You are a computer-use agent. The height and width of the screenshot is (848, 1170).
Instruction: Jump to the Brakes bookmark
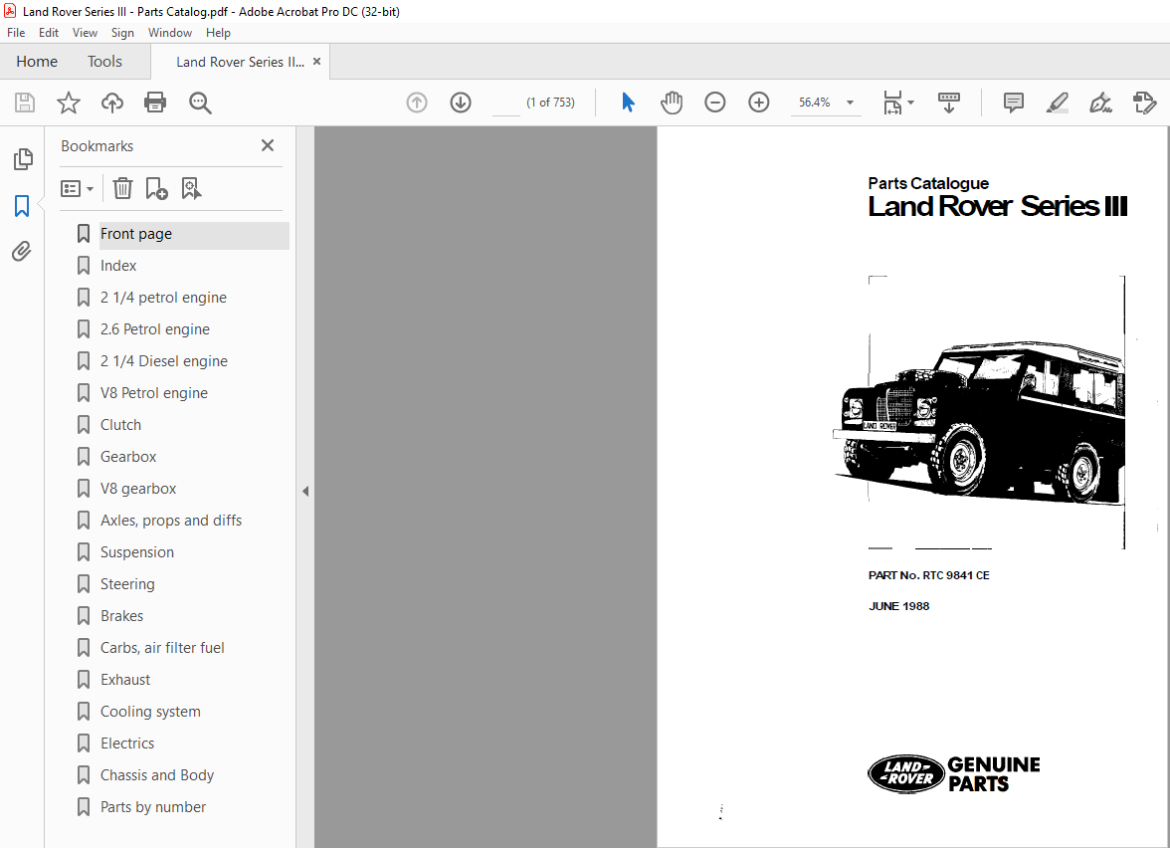click(x=122, y=616)
